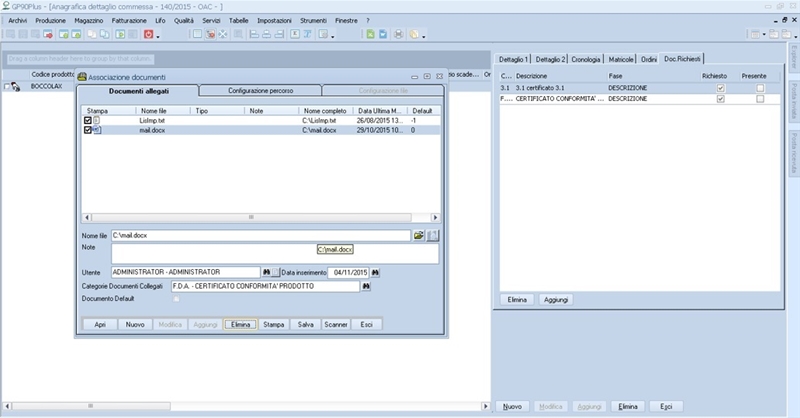Click Elimina under the Doc.Richiesti list
Image resolution: width=800 pixels, height=418 pixels.
pyautogui.click(x=517, y=300)
